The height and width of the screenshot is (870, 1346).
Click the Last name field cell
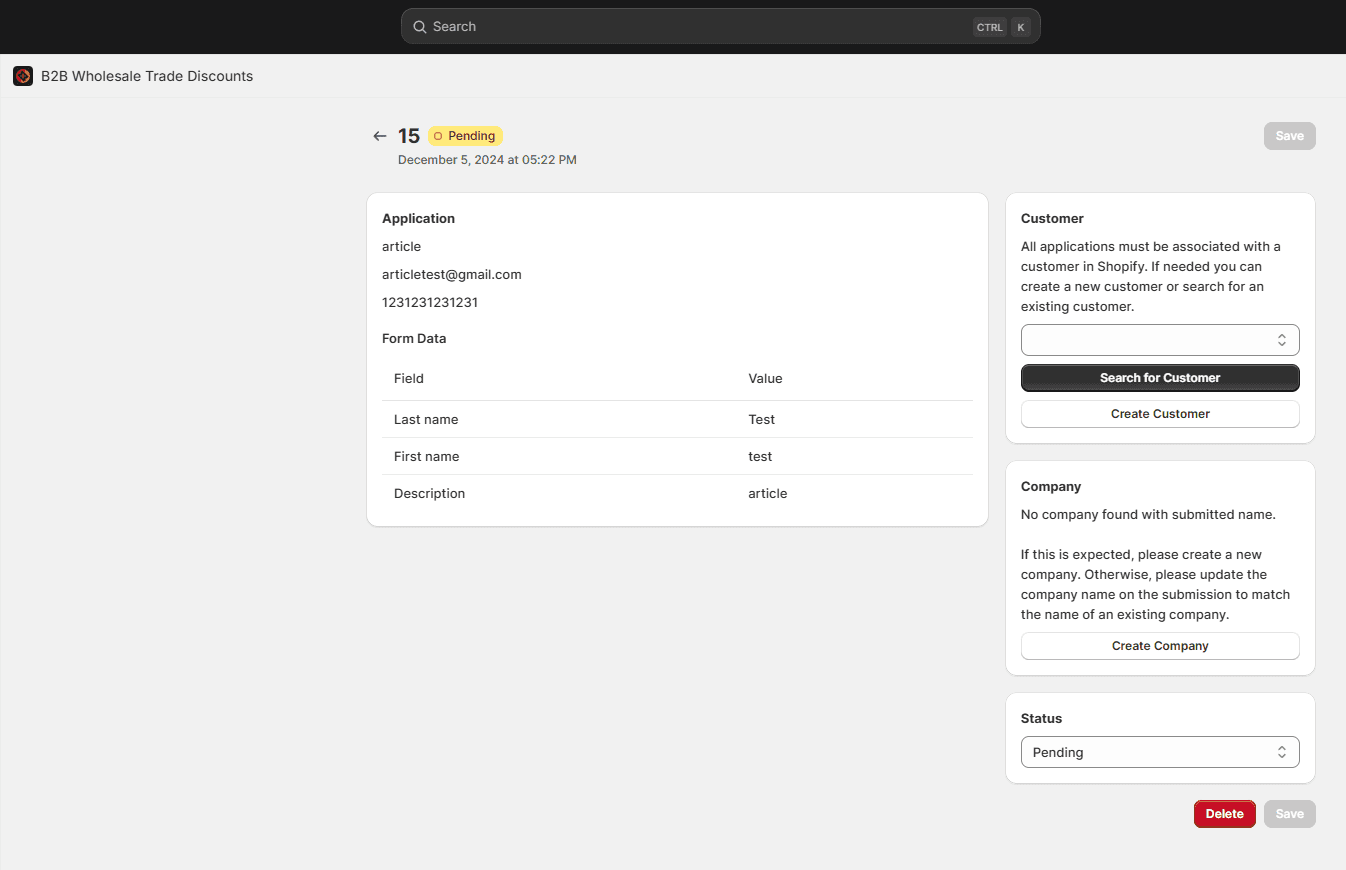point(426,419)
